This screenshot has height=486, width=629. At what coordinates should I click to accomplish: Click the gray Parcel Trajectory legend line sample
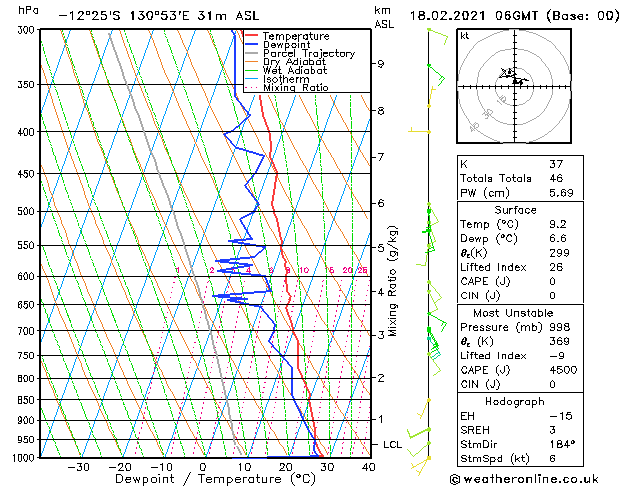click(251, 53)
